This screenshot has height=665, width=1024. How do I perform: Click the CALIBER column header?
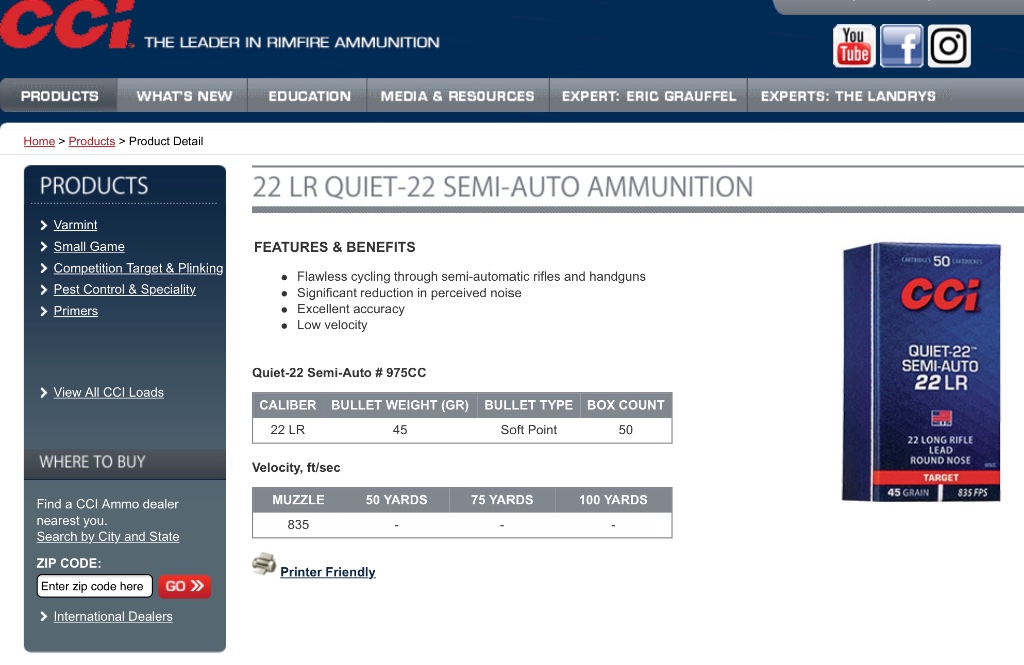(287, 405)
